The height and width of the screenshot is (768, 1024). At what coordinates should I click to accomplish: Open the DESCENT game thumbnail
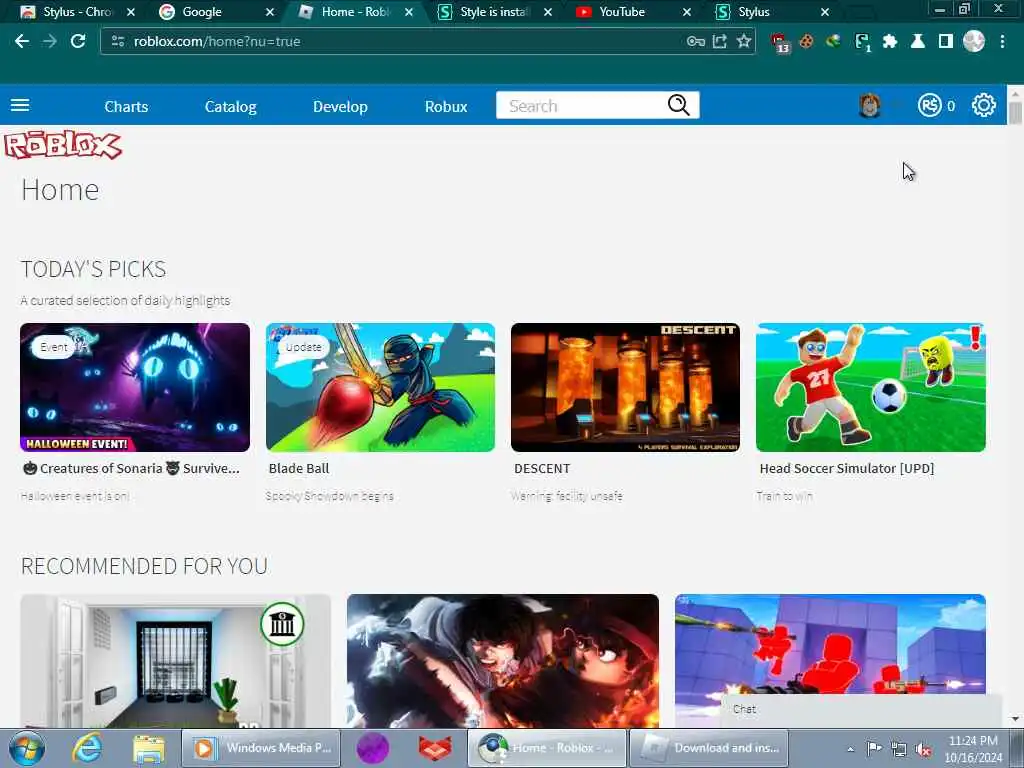[x=625, y=387]
